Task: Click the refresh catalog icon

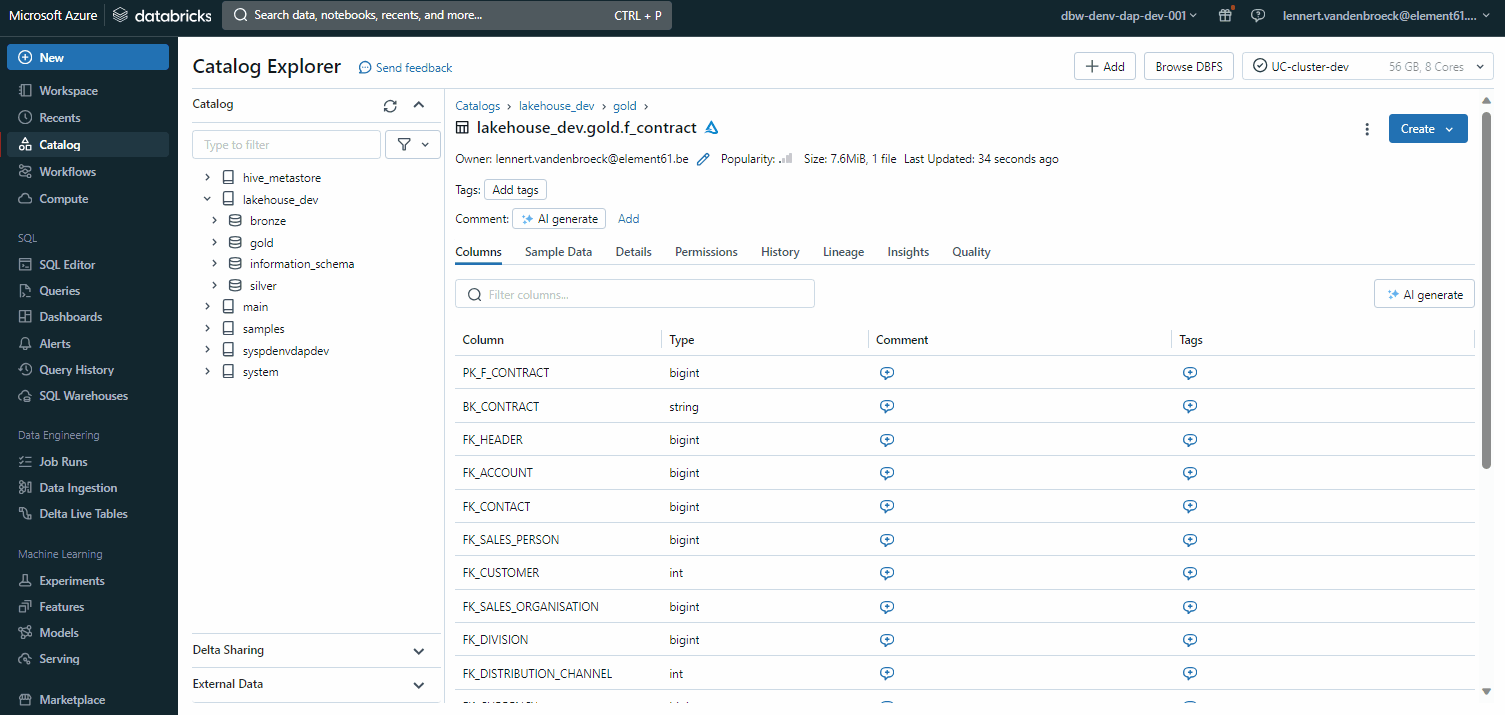Action: coord(390,105)
